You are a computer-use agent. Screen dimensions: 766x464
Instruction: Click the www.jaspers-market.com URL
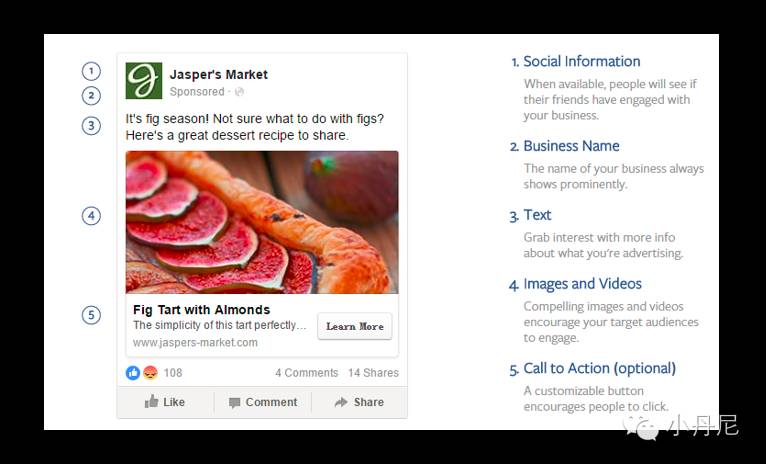coord(195,342)
